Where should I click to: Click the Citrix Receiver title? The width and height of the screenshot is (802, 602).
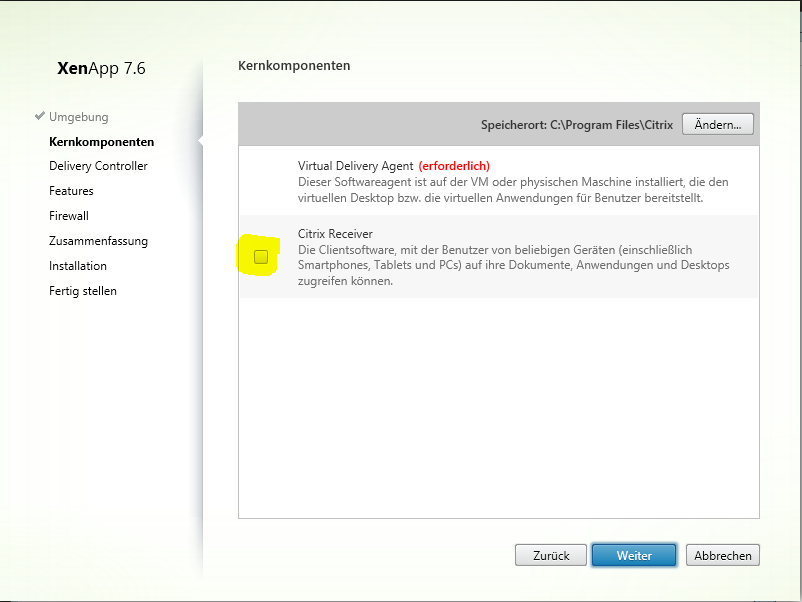tap(335, 234)
